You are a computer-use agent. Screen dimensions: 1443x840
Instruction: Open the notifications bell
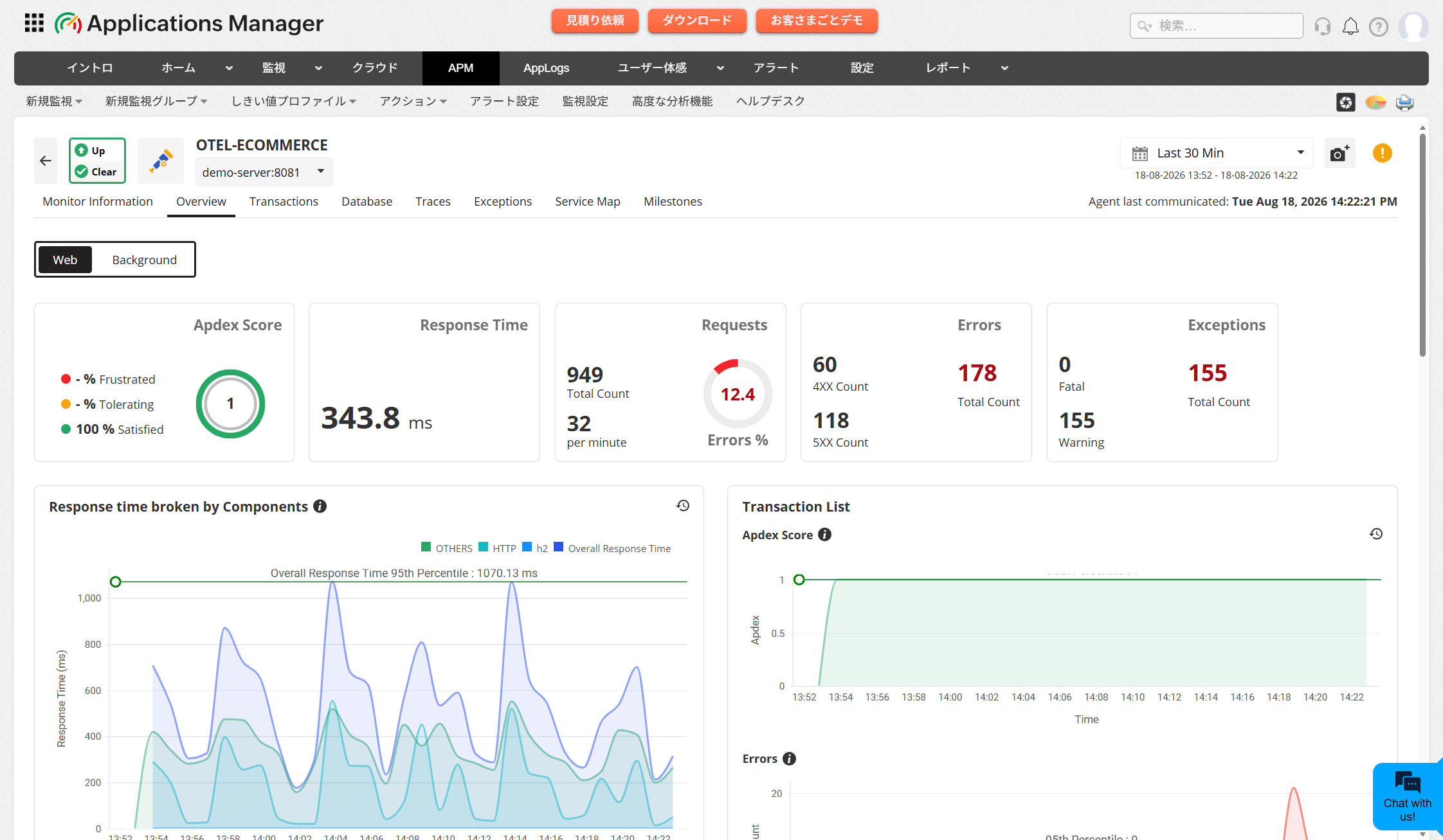[x=1350, y=26]
